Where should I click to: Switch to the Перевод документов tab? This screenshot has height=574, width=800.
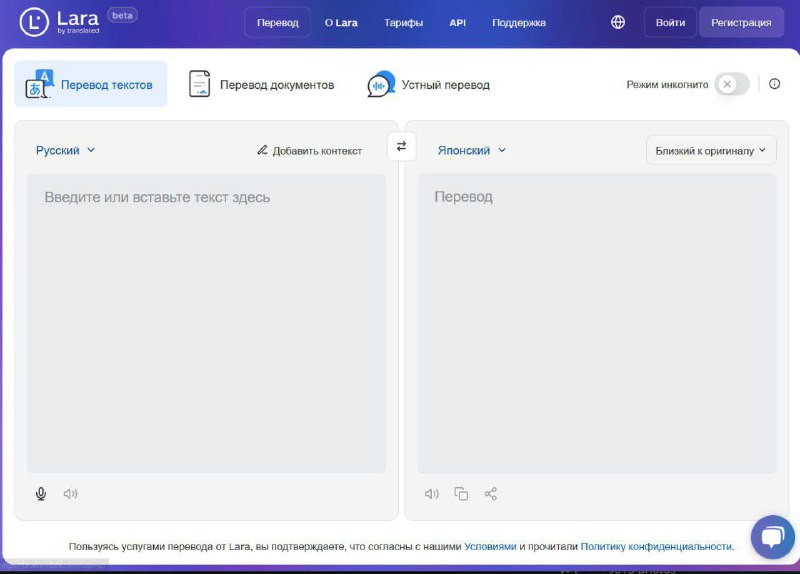[x=262, y=85]
